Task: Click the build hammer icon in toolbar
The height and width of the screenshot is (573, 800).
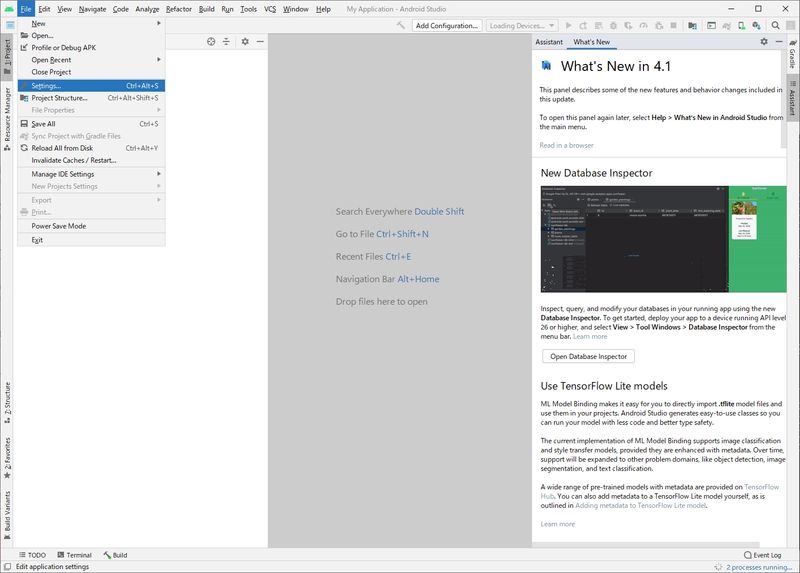Action: [401, 25]
